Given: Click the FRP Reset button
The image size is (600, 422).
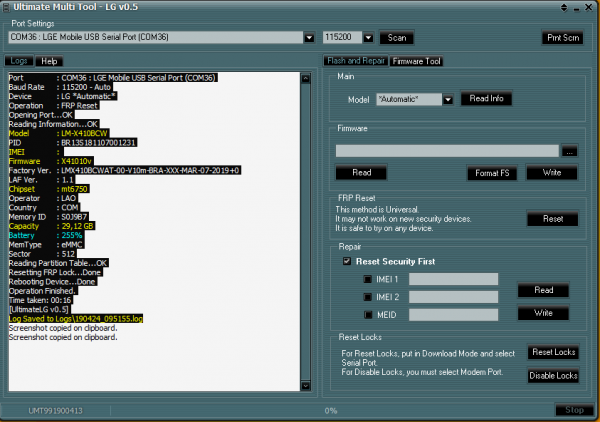Looking at the screenshot, I should (553, 219).
